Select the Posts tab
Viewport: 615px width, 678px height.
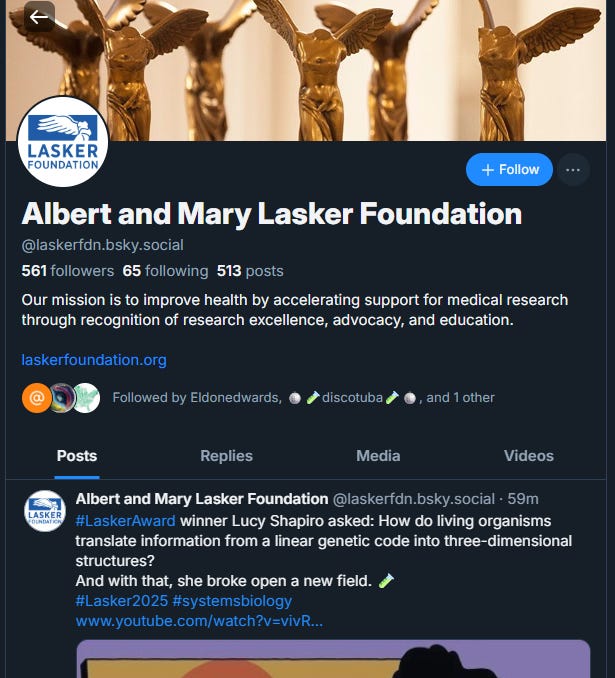(77, 456)
